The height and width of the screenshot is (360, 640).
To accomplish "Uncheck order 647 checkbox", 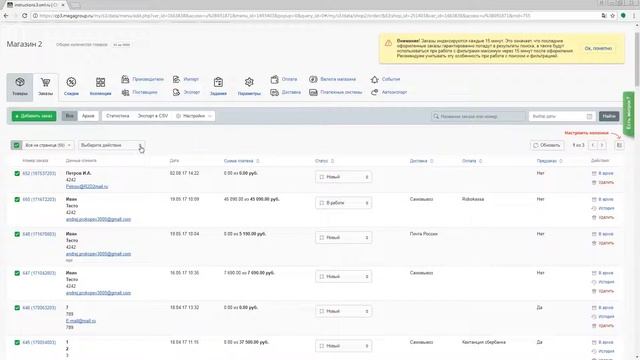I will click(17, 273).
